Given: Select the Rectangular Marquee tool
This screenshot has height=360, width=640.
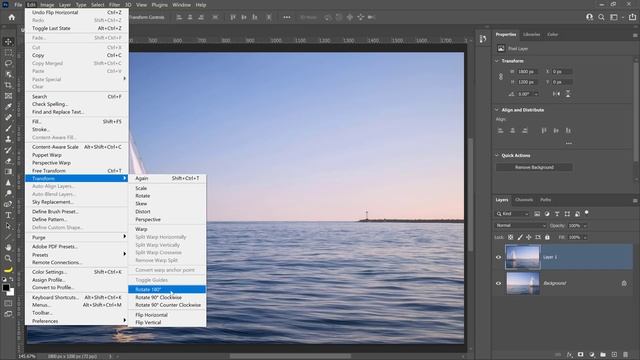Looking at the screenshot, I should [8, 53].
